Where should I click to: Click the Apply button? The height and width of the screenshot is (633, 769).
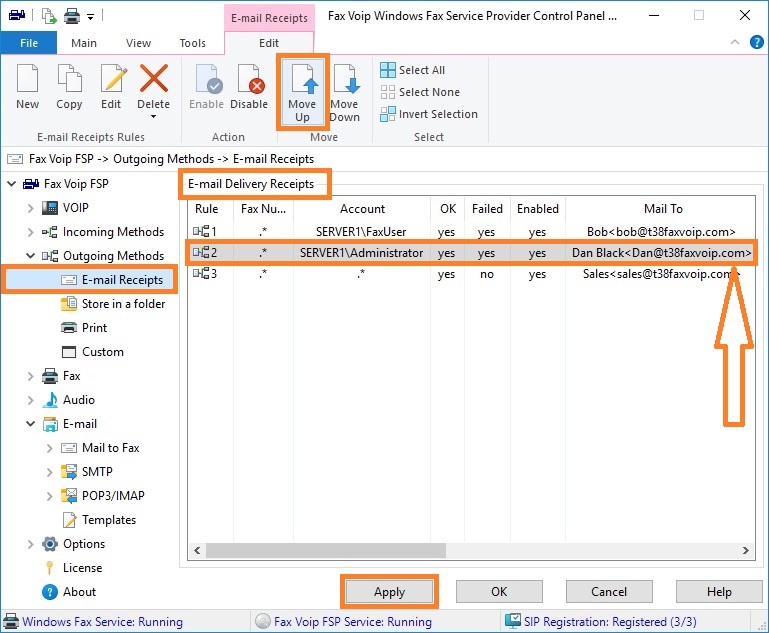389,592
